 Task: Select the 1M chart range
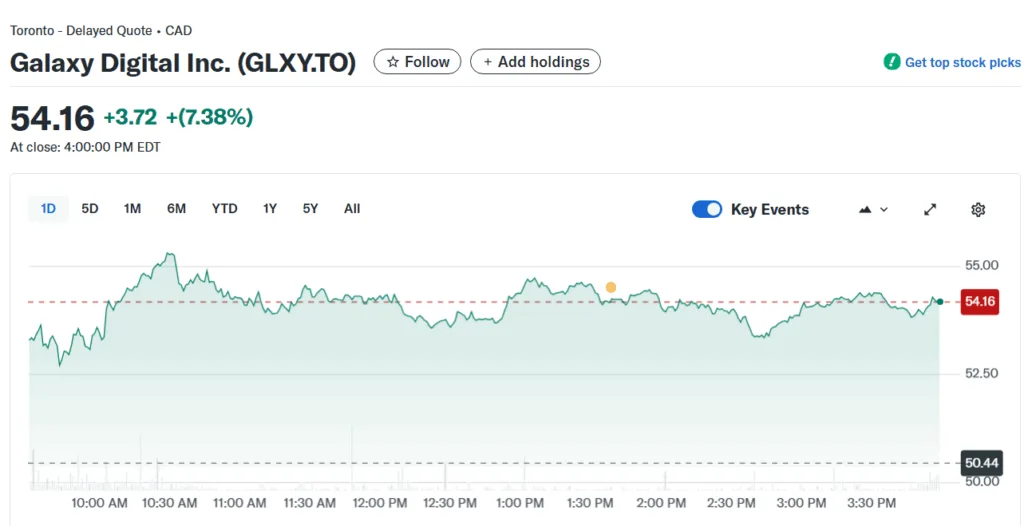[132, 209]
